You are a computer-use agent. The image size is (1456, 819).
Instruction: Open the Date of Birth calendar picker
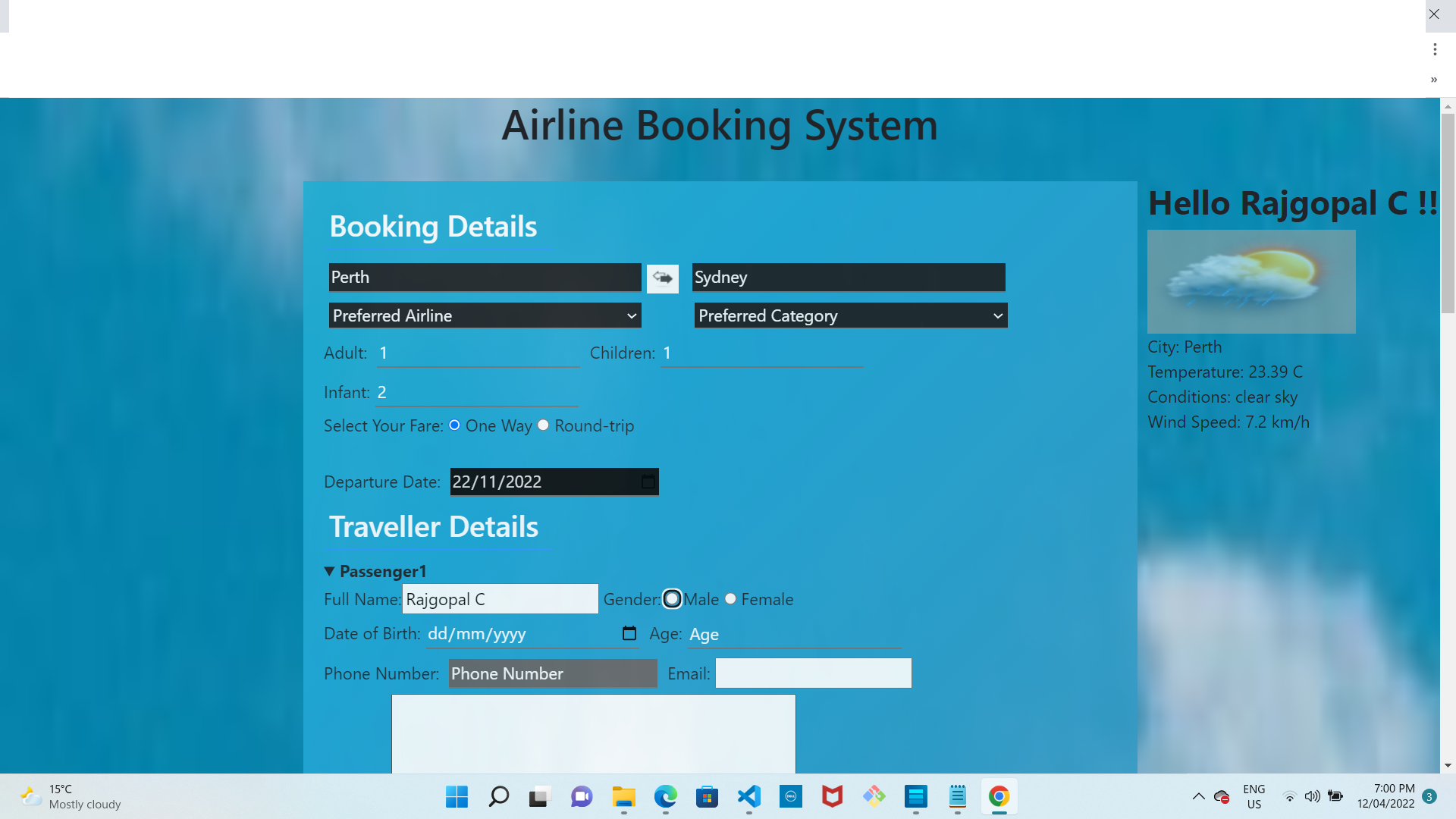(x=629, y=633)
